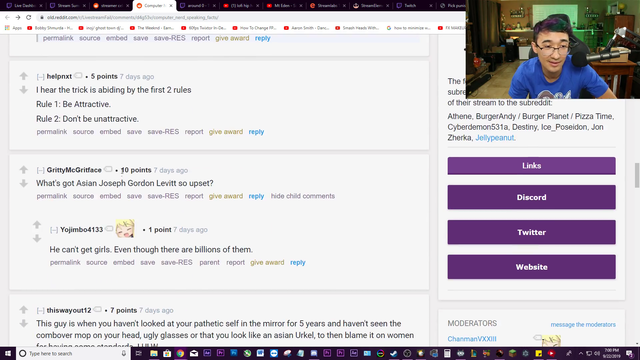
Task: Click the browser forward arrow
Action: click(x=18, y=17)
